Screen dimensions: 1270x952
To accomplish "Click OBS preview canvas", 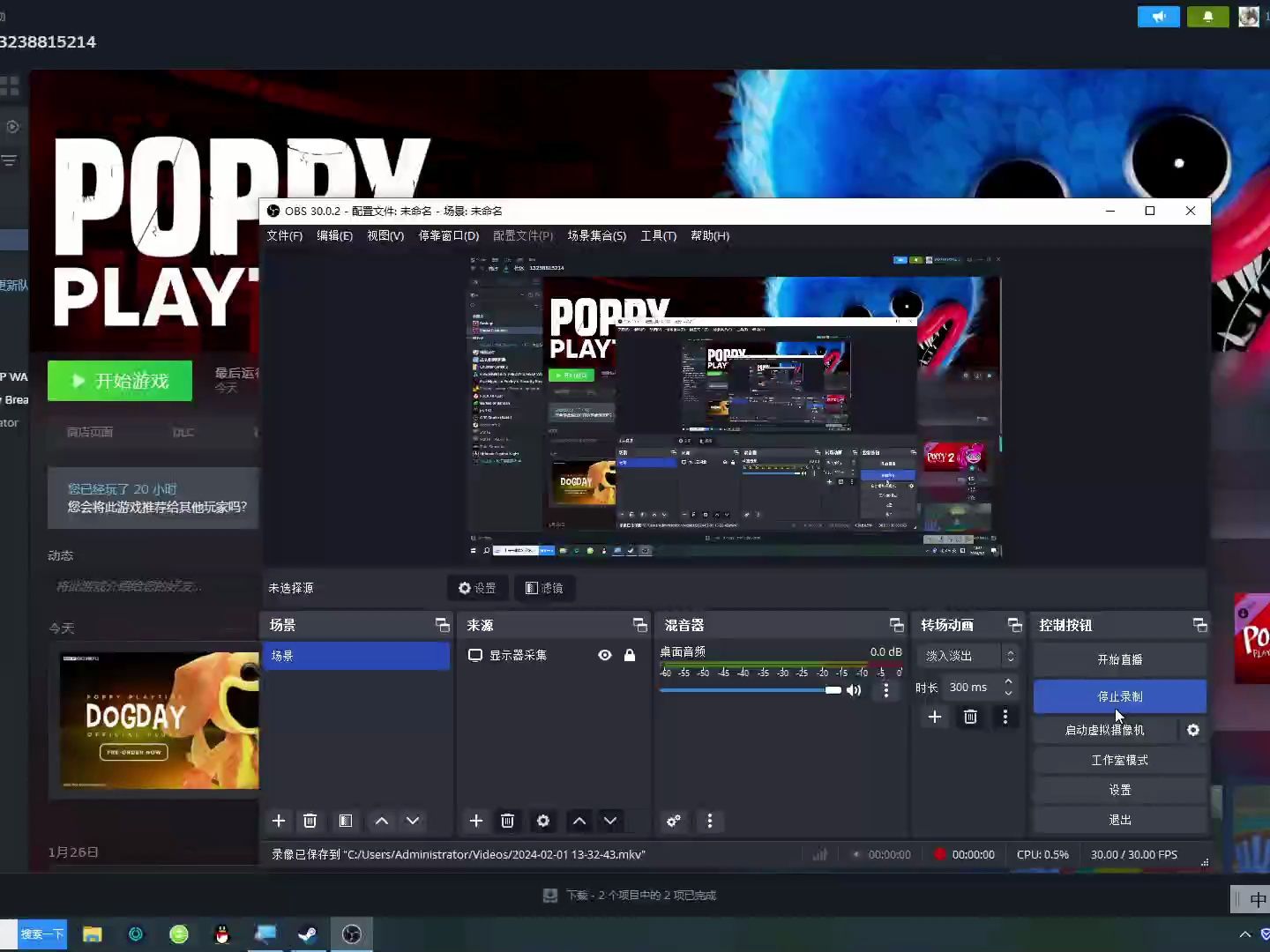I will [x=735, y=406].
